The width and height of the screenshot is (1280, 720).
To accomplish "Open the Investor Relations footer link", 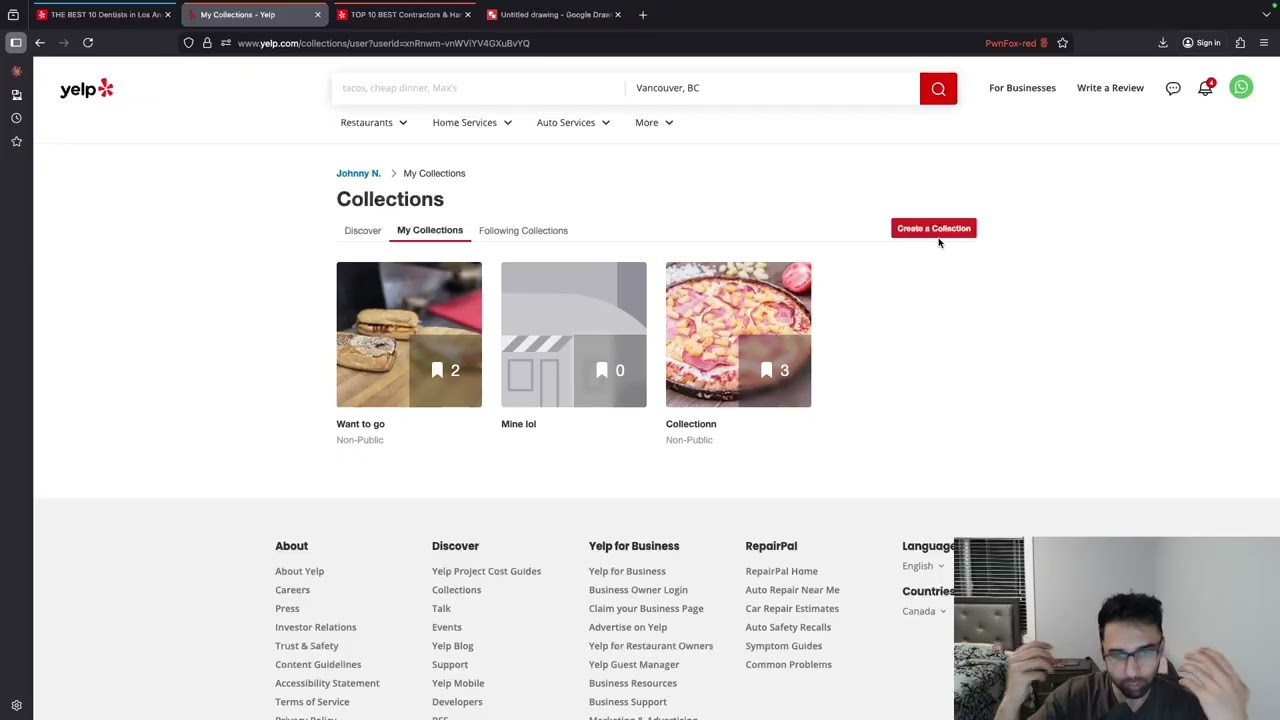I will pos(316,627).
